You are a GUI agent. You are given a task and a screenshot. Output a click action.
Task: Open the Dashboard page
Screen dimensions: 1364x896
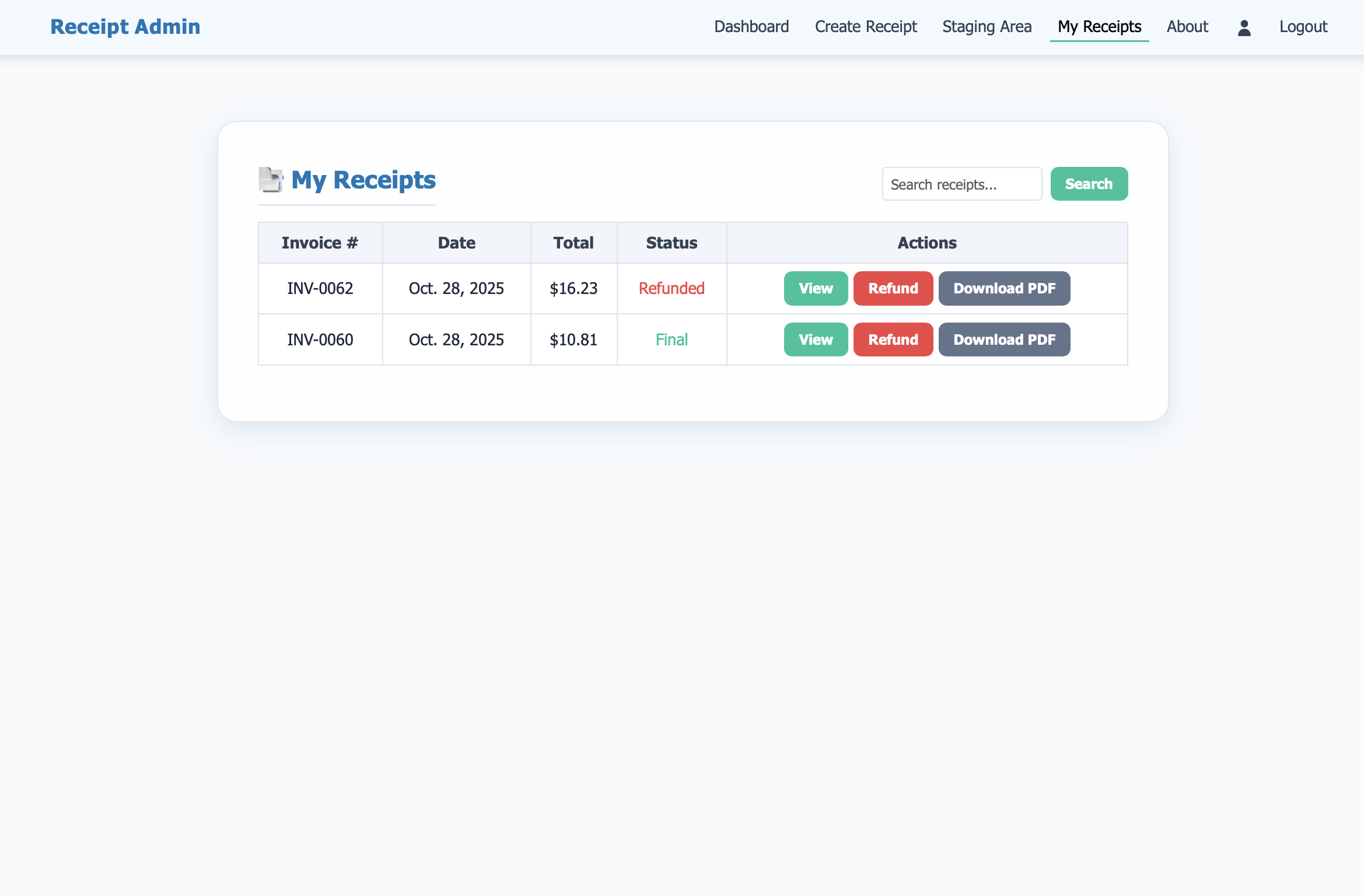click(751, 27)
